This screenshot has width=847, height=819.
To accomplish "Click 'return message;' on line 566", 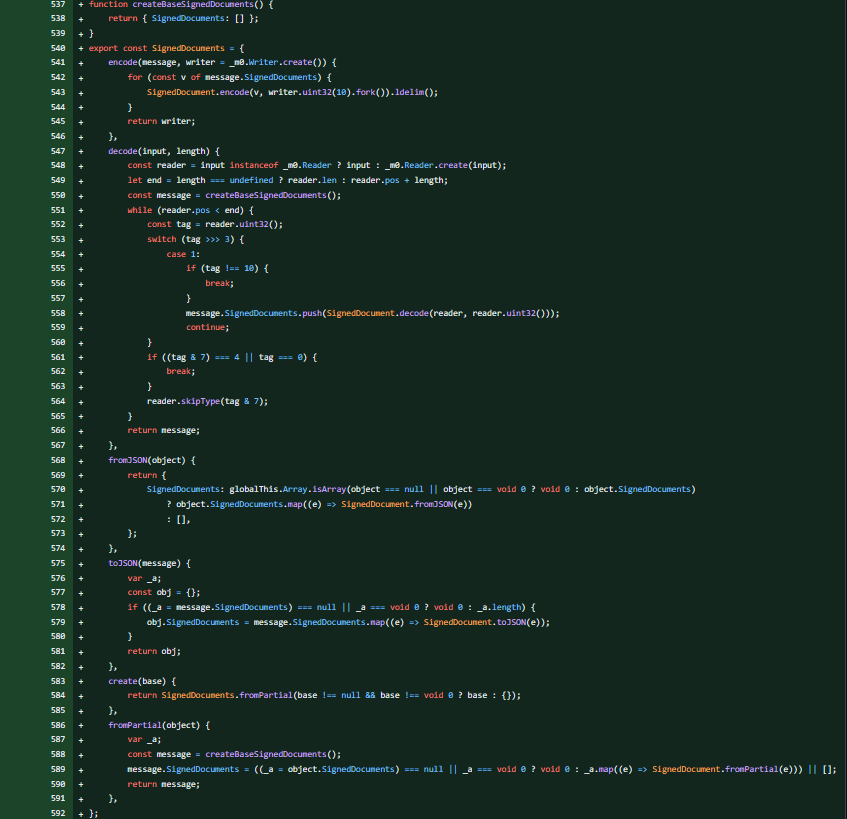I will tap(164, 431).
